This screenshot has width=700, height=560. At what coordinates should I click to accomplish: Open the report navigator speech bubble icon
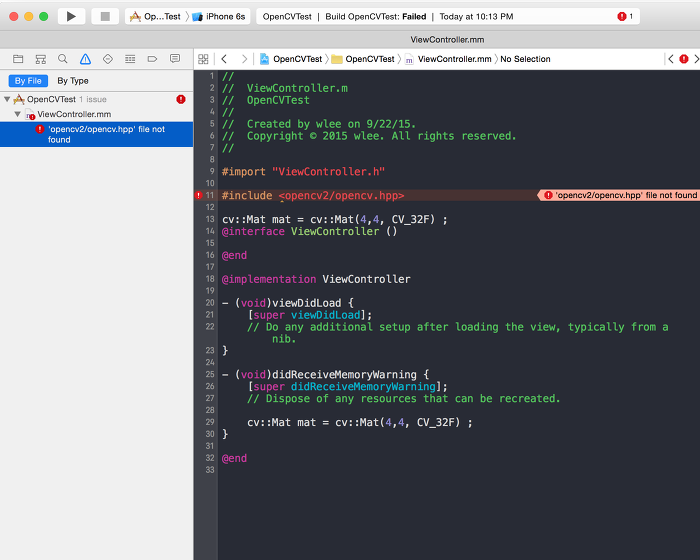pos(175,59)
